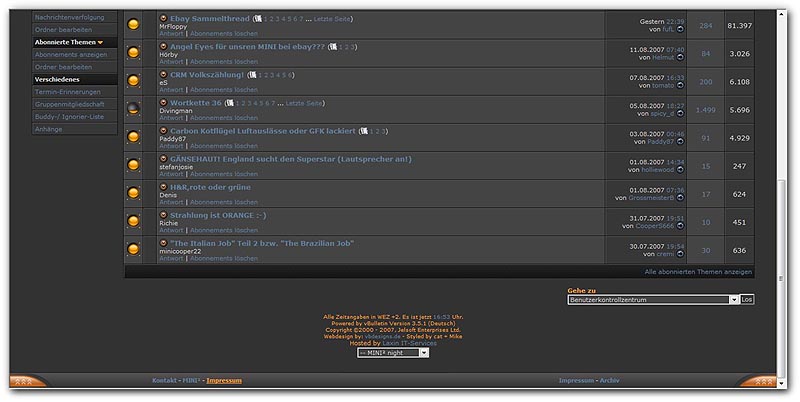Screen dimensions: 800x402
Task: Go to last post by Helmut
Action: coord(680,57)
